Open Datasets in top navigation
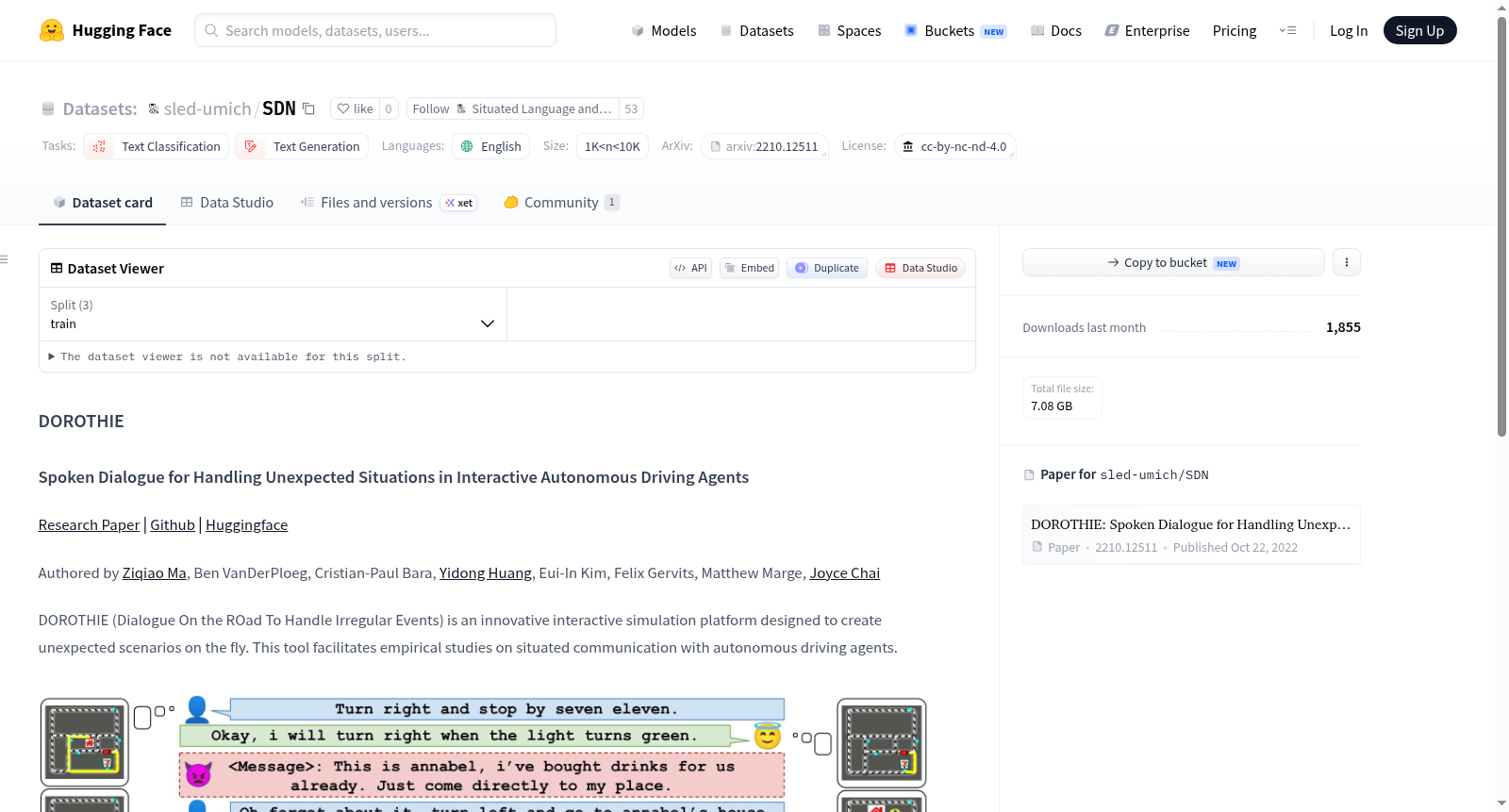 click(x=757, y=31)
